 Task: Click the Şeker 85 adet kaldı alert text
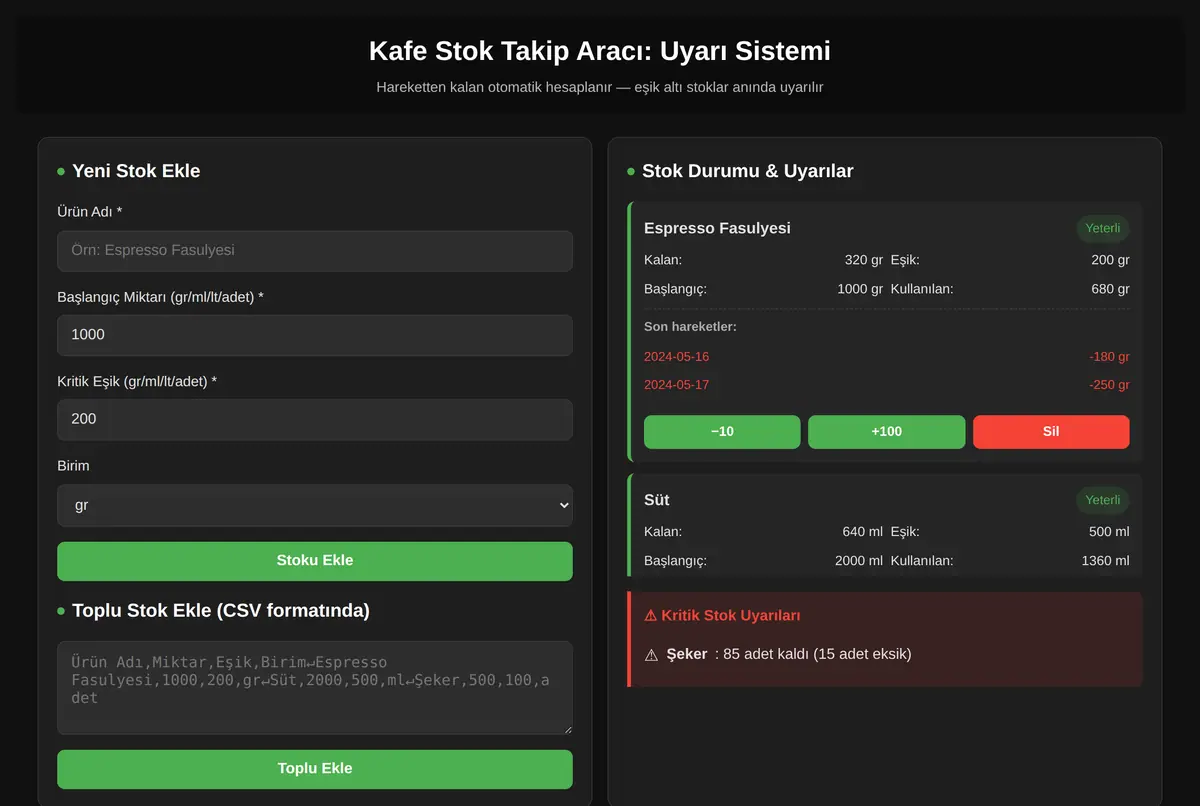click(x=789, y=654)
